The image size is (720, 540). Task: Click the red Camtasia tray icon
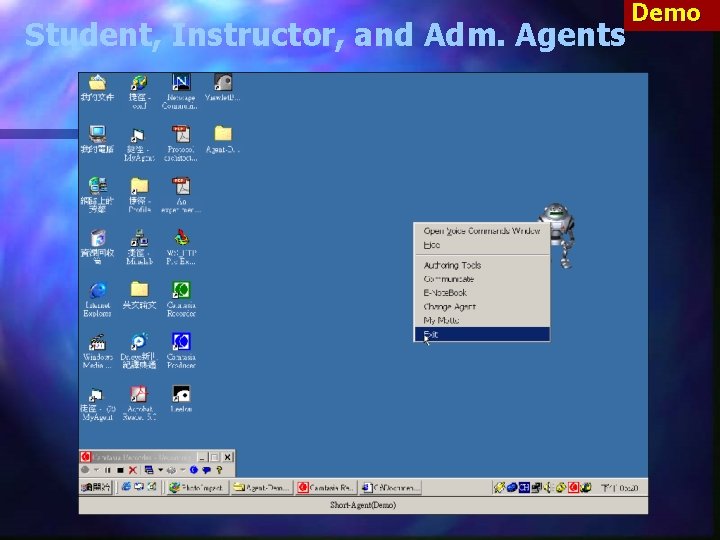574,488
